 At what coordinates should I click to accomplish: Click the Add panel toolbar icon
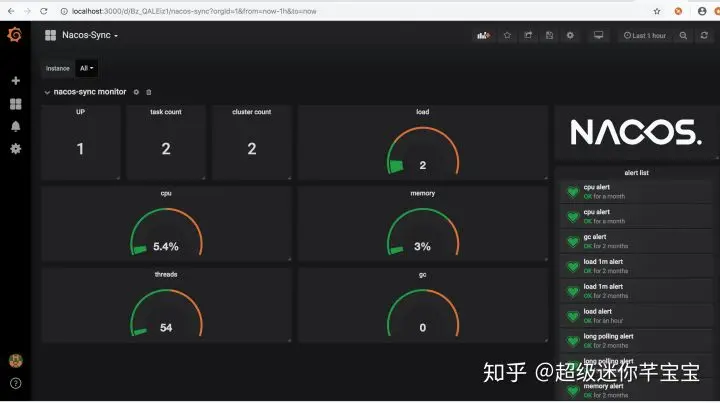484,35
